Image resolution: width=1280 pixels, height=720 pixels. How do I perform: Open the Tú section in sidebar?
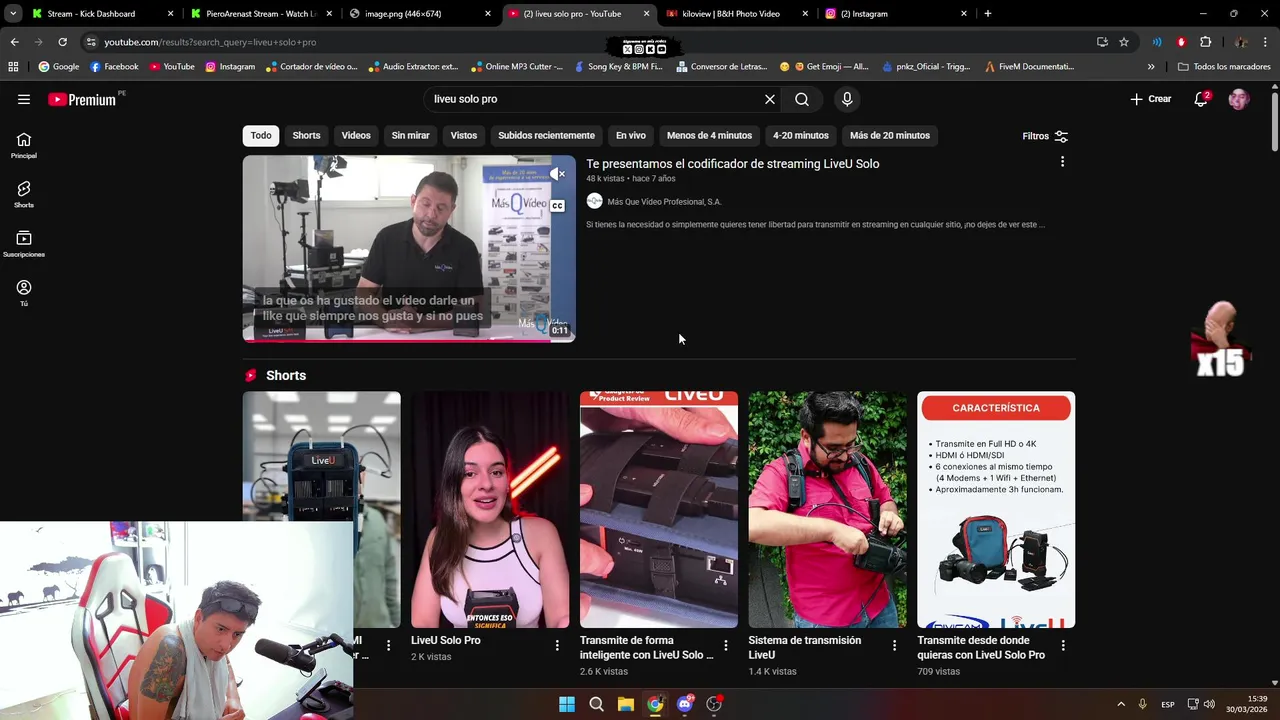(x=24, y=293)
